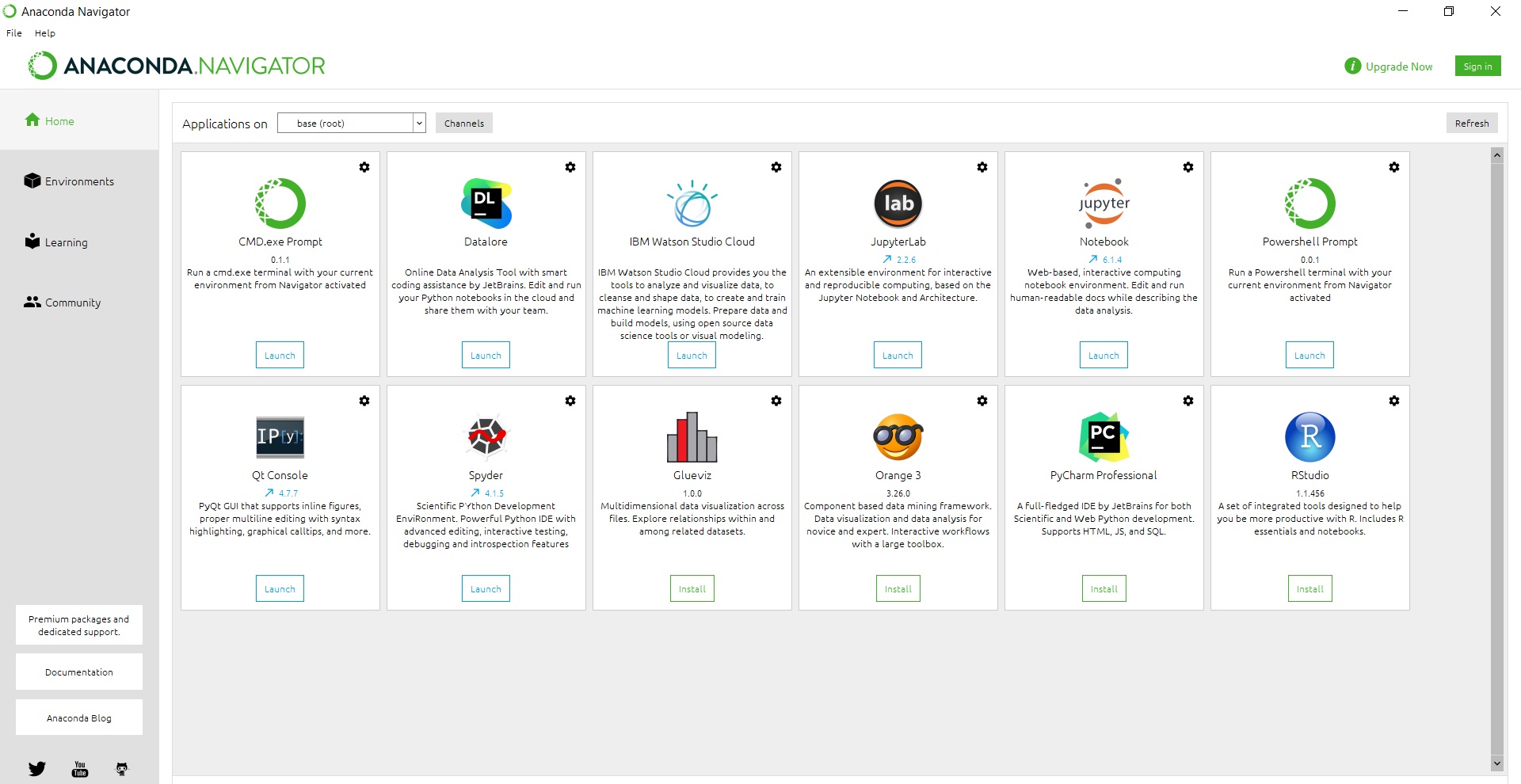Open the Learning section

pos(56,242)
